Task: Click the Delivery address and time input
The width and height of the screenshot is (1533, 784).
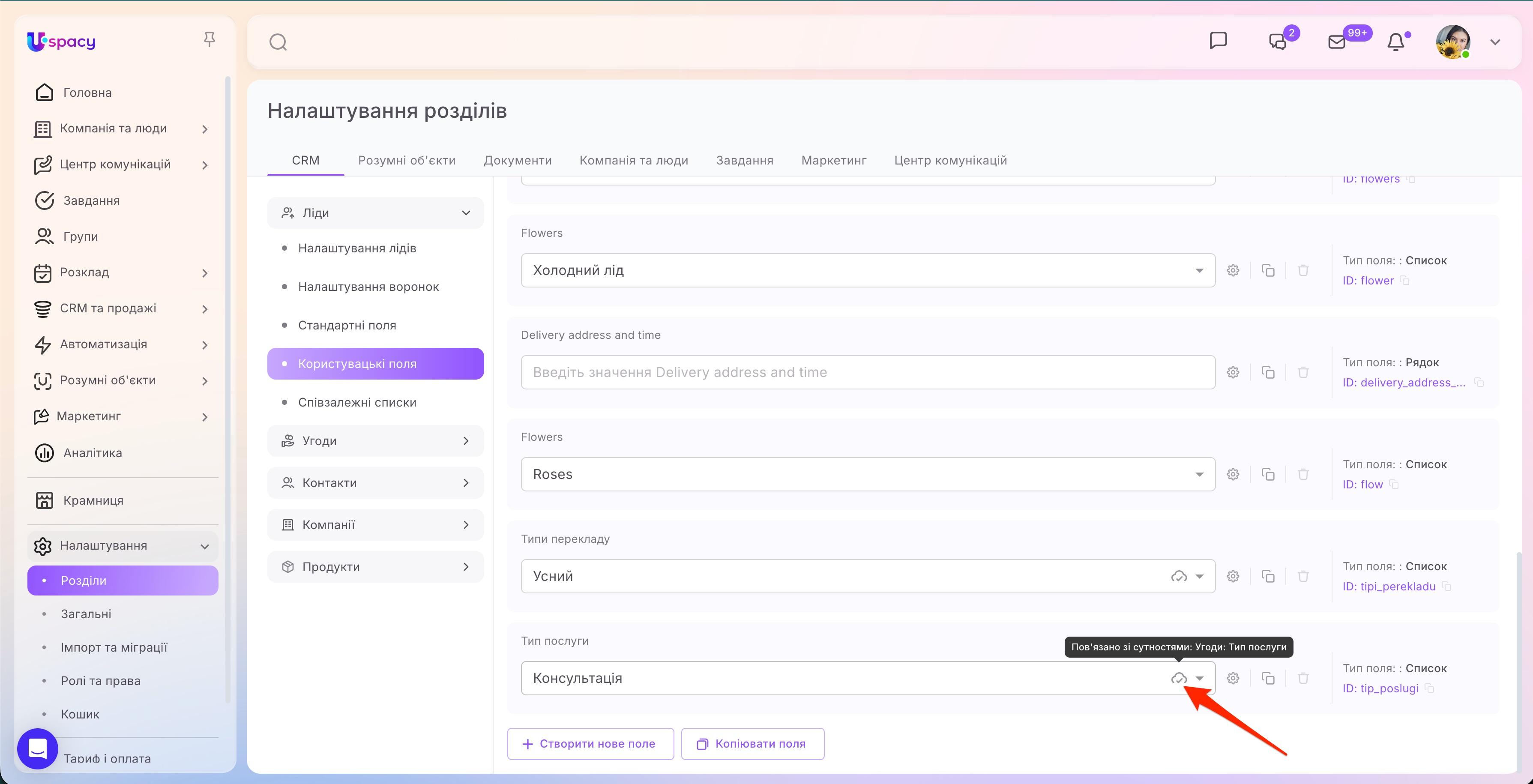Action: click(x=868, y=372)
